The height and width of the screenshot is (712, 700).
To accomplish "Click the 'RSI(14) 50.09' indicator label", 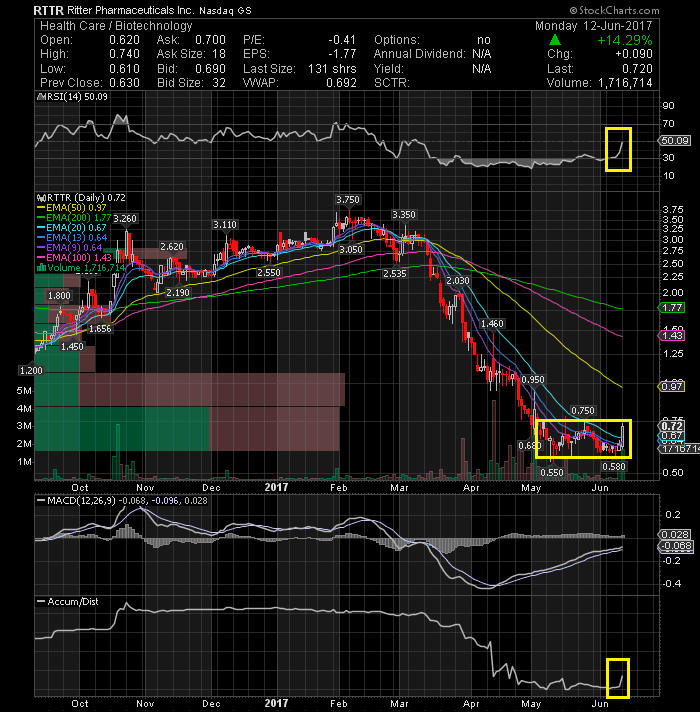I will 78,97.
